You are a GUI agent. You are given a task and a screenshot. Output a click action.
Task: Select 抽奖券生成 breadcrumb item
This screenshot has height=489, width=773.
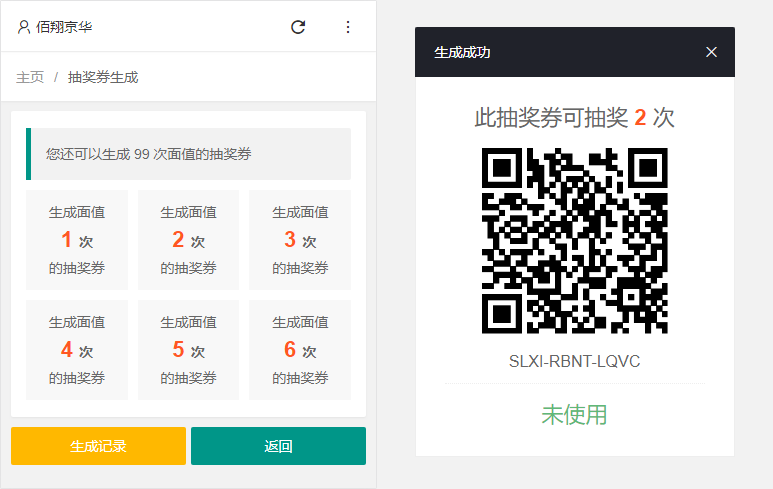(103, 77)
